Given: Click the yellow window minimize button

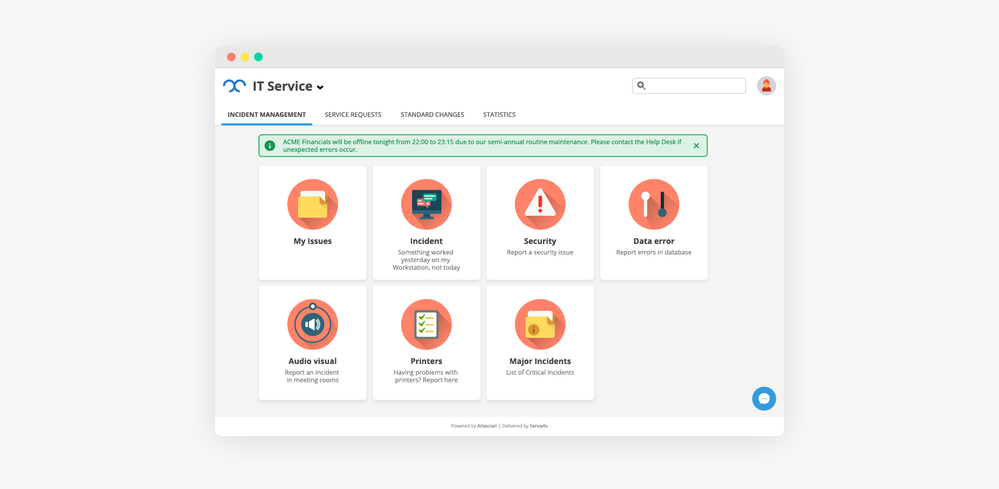Looking at the screenshot, I should point(245,57).
